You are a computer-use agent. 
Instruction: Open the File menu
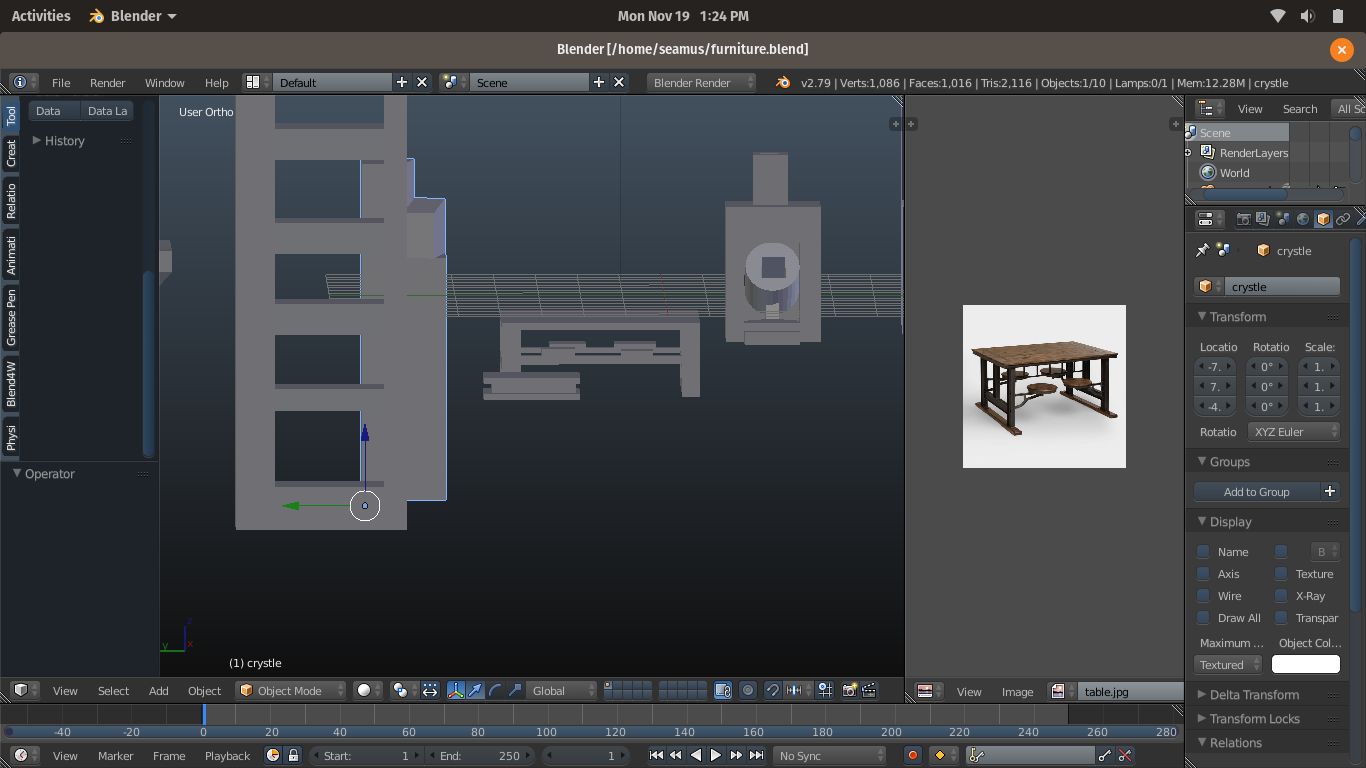[61, 83]
